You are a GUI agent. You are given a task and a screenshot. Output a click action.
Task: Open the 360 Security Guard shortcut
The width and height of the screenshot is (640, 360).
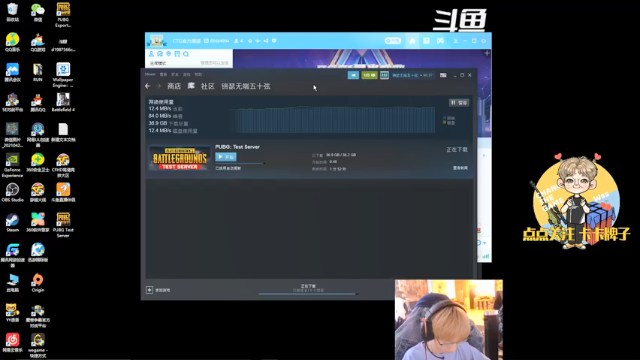click(x=38, y=162)
